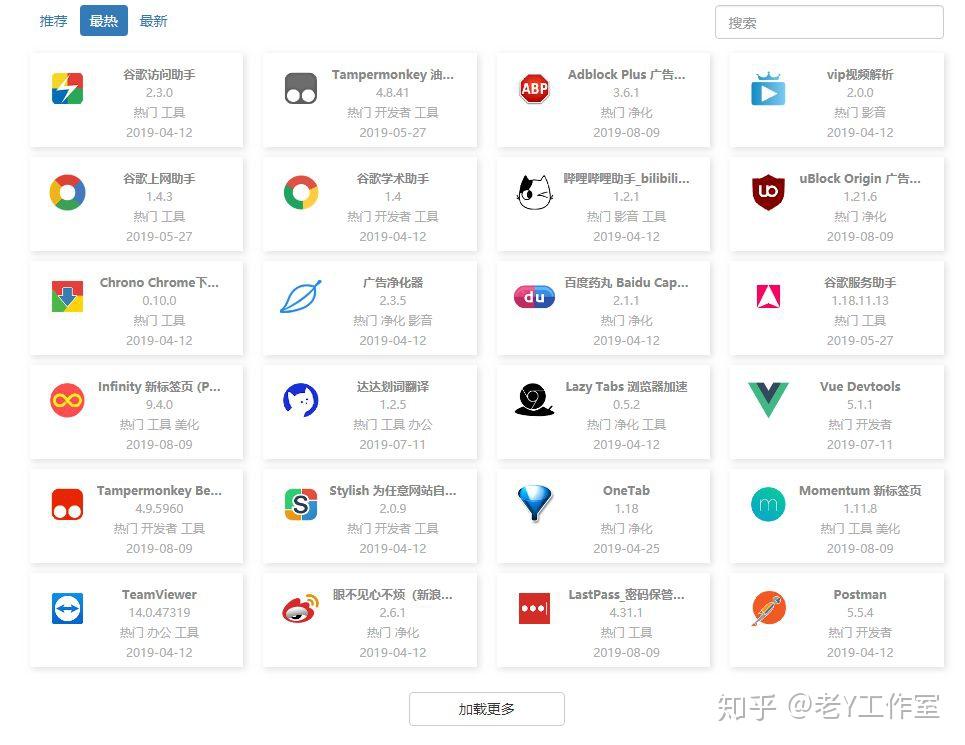965x745 pixels.
Task: Click the Tampermonkey Be... title text
Action: tap(159, 490)
